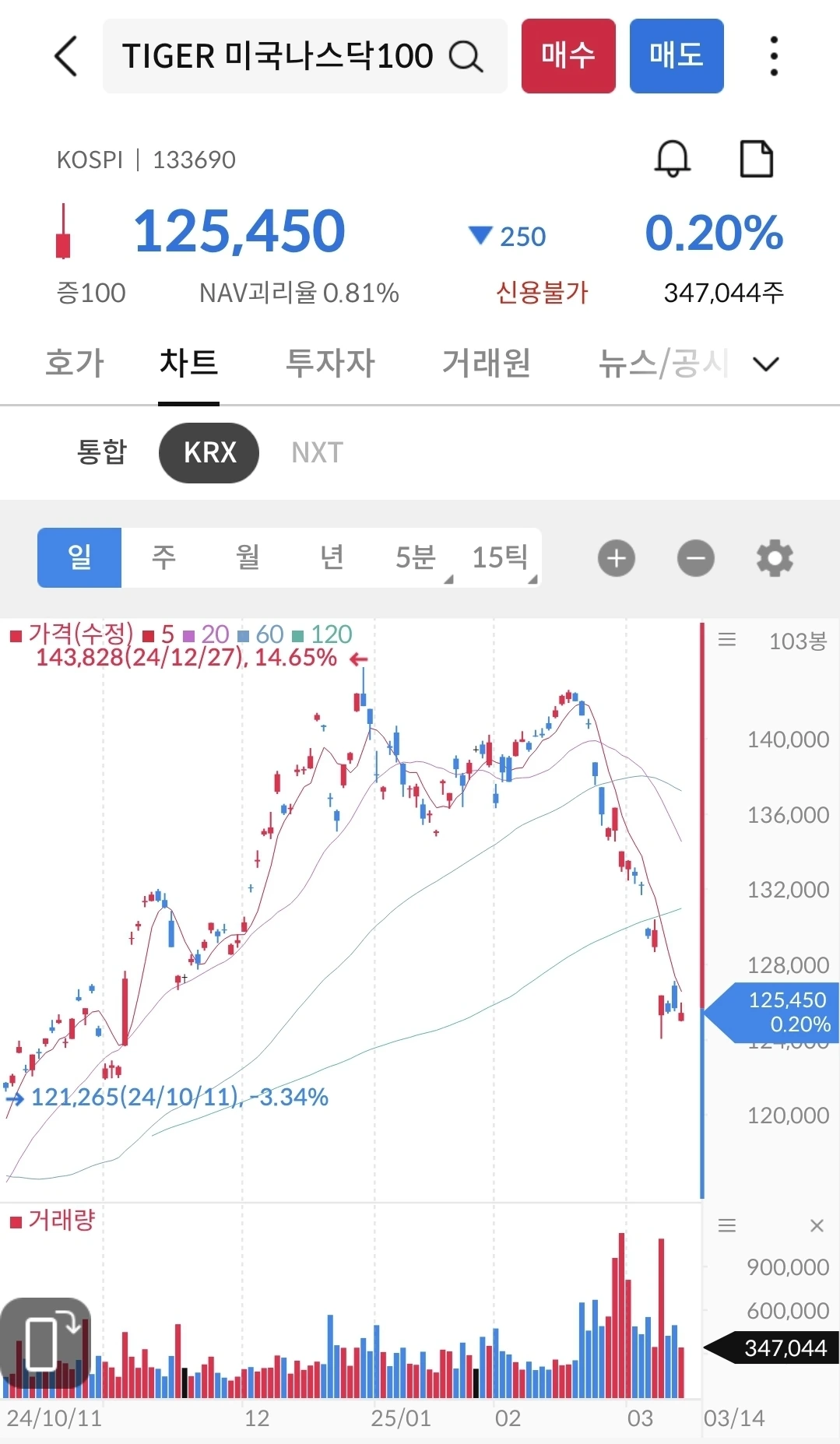Image resolution: width=840 pixels, height=1444 pixels.
Task: Open the 5분 minute interval dropdown
Action: (x=417, y=558)
